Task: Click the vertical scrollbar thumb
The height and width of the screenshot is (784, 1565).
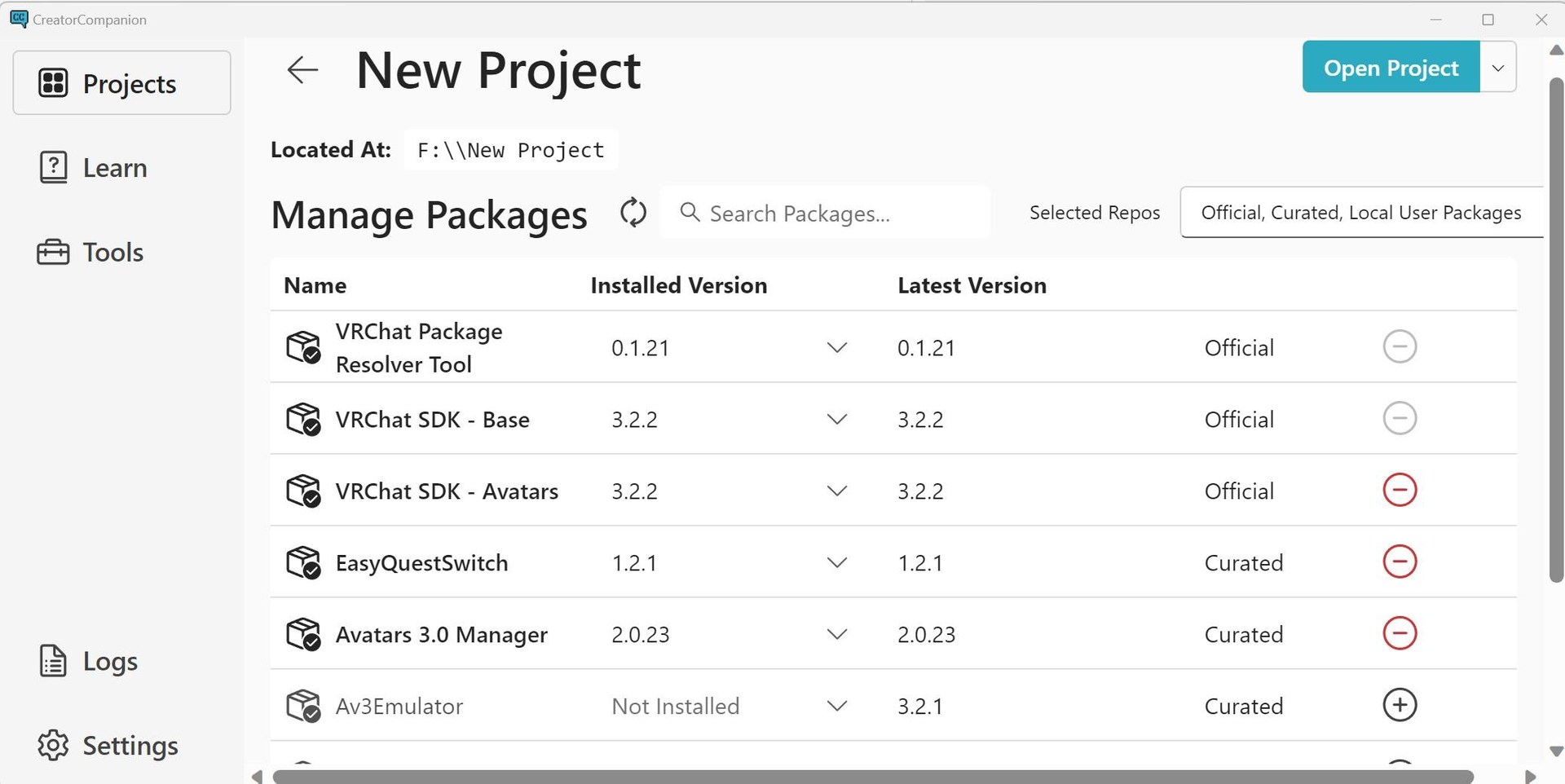Action: pos(1556,330)
